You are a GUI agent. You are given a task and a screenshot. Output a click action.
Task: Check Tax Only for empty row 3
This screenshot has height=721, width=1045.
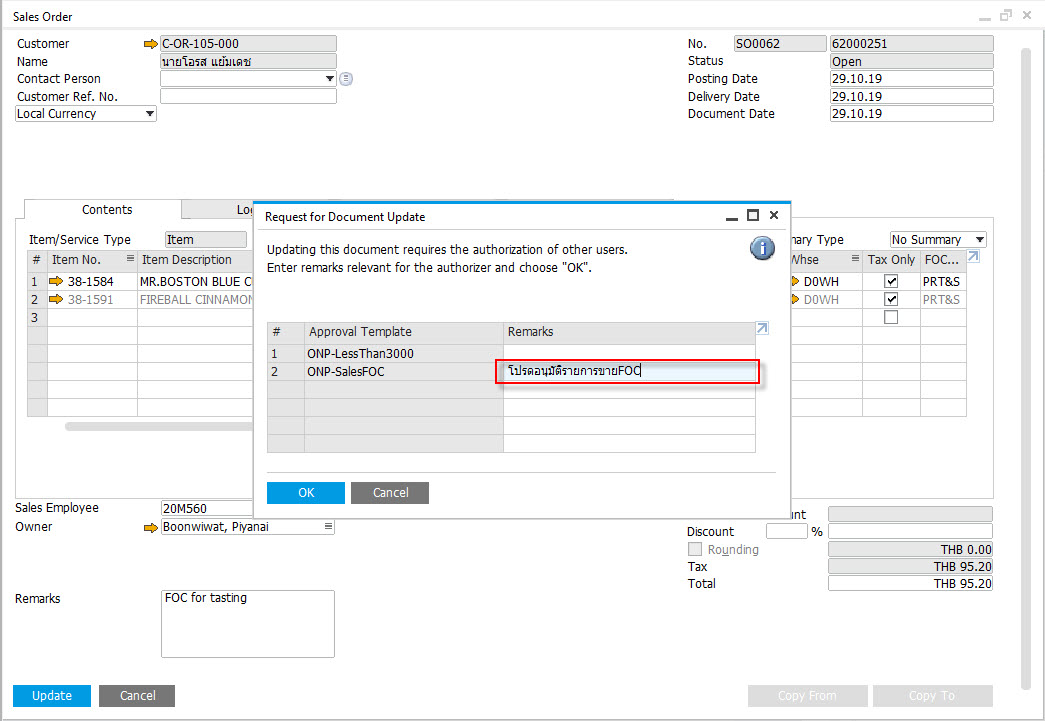click(x=890, y=317)
